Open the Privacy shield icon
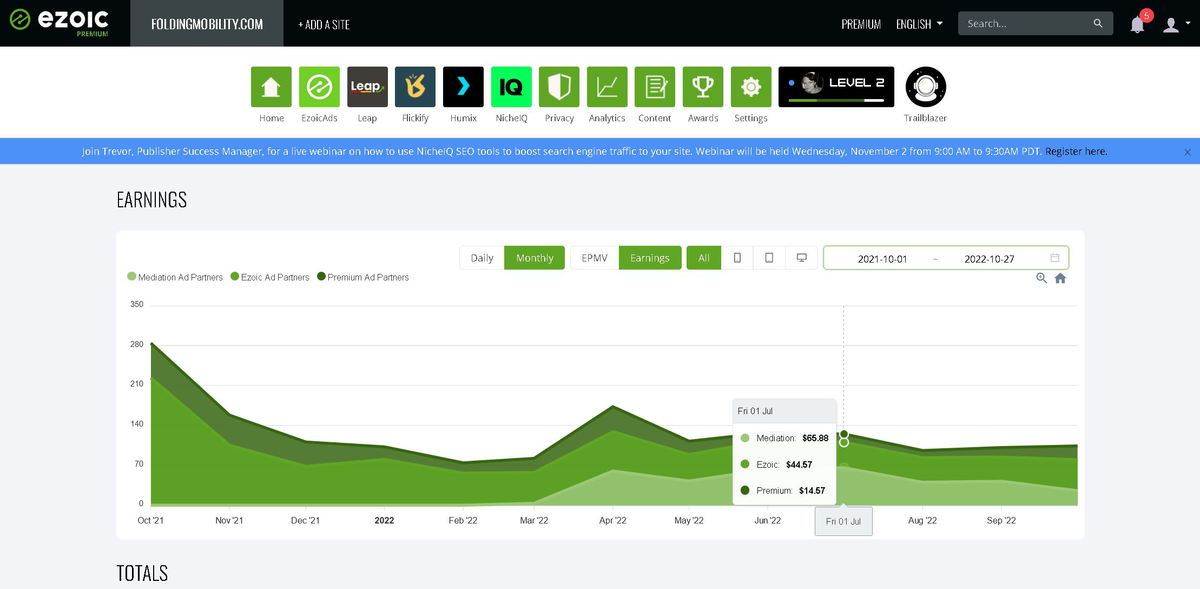The height and width of the screenshot is (589, 1200). (x=559, y=87)
